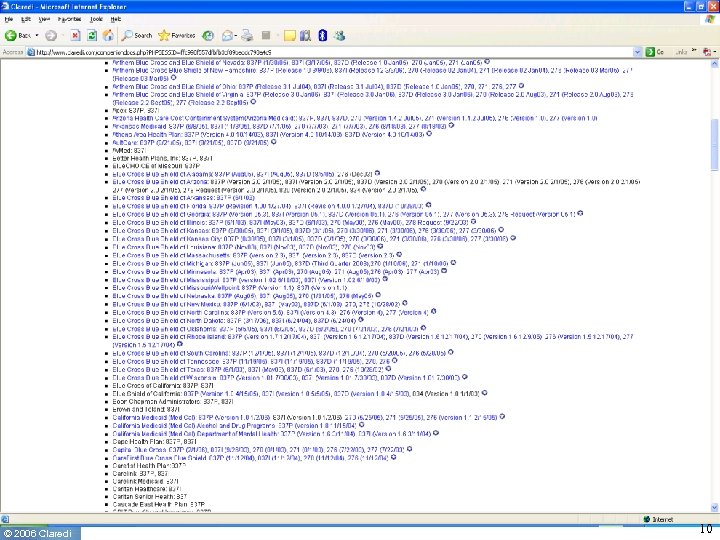Open the Edit menu
720x540 pixels.
[x=26, y=19]
